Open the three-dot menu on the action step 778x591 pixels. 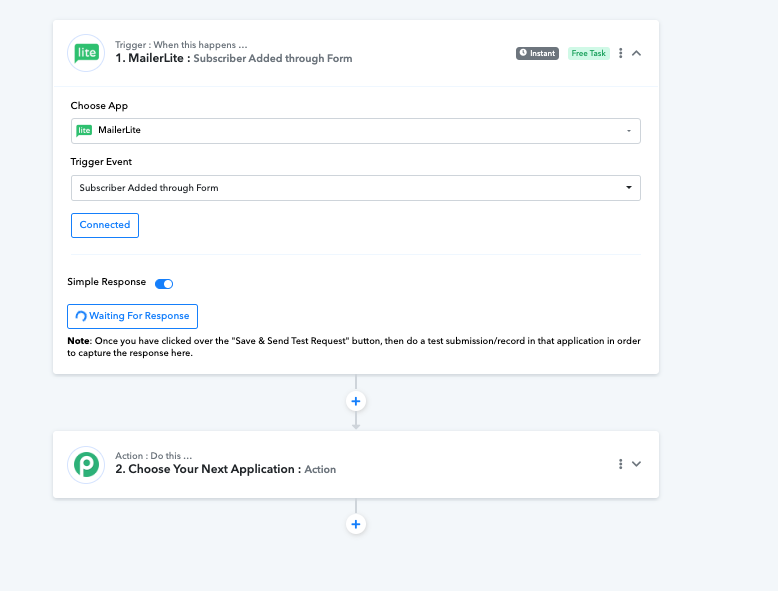point(620,464)
